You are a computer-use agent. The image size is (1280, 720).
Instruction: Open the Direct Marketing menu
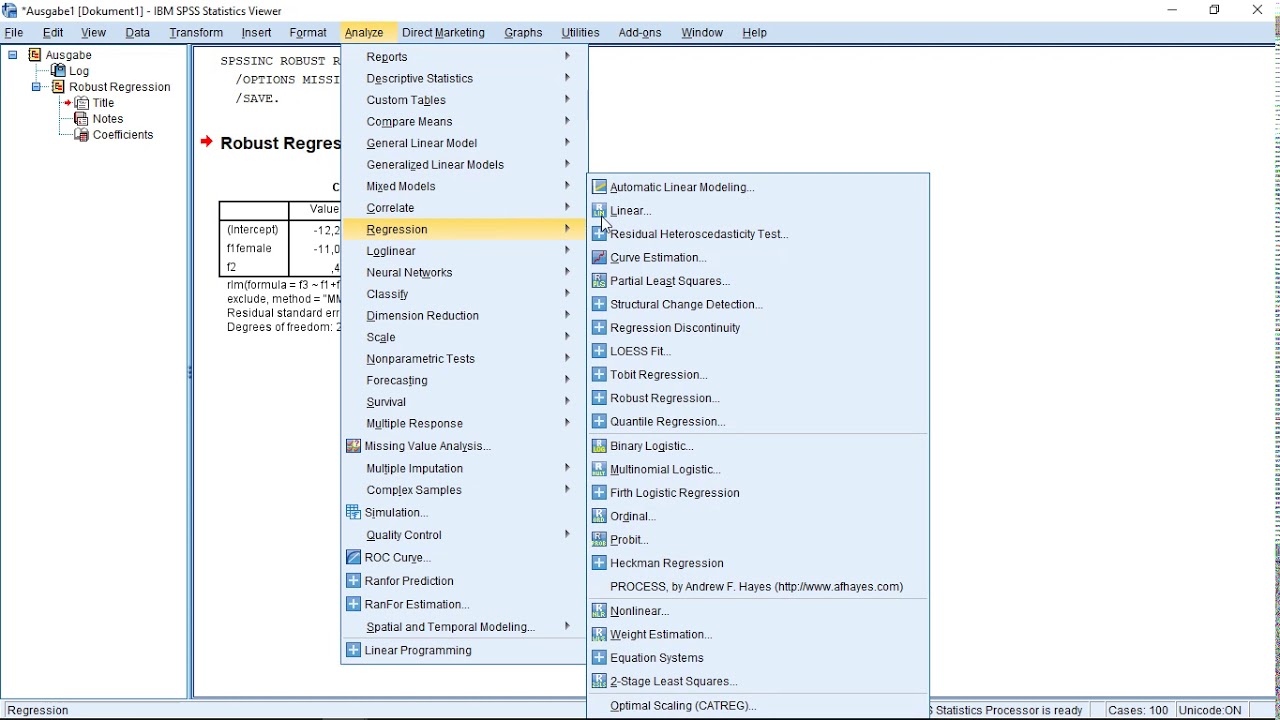[x=444, y=33]
